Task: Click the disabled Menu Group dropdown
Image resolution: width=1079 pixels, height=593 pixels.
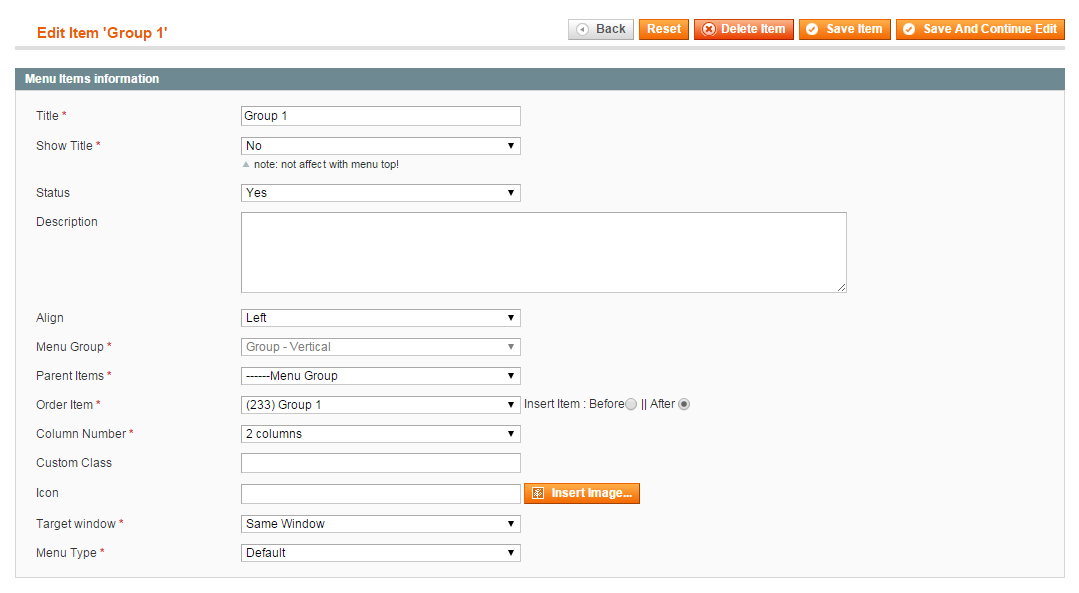Action: click(x=381, y=347)
